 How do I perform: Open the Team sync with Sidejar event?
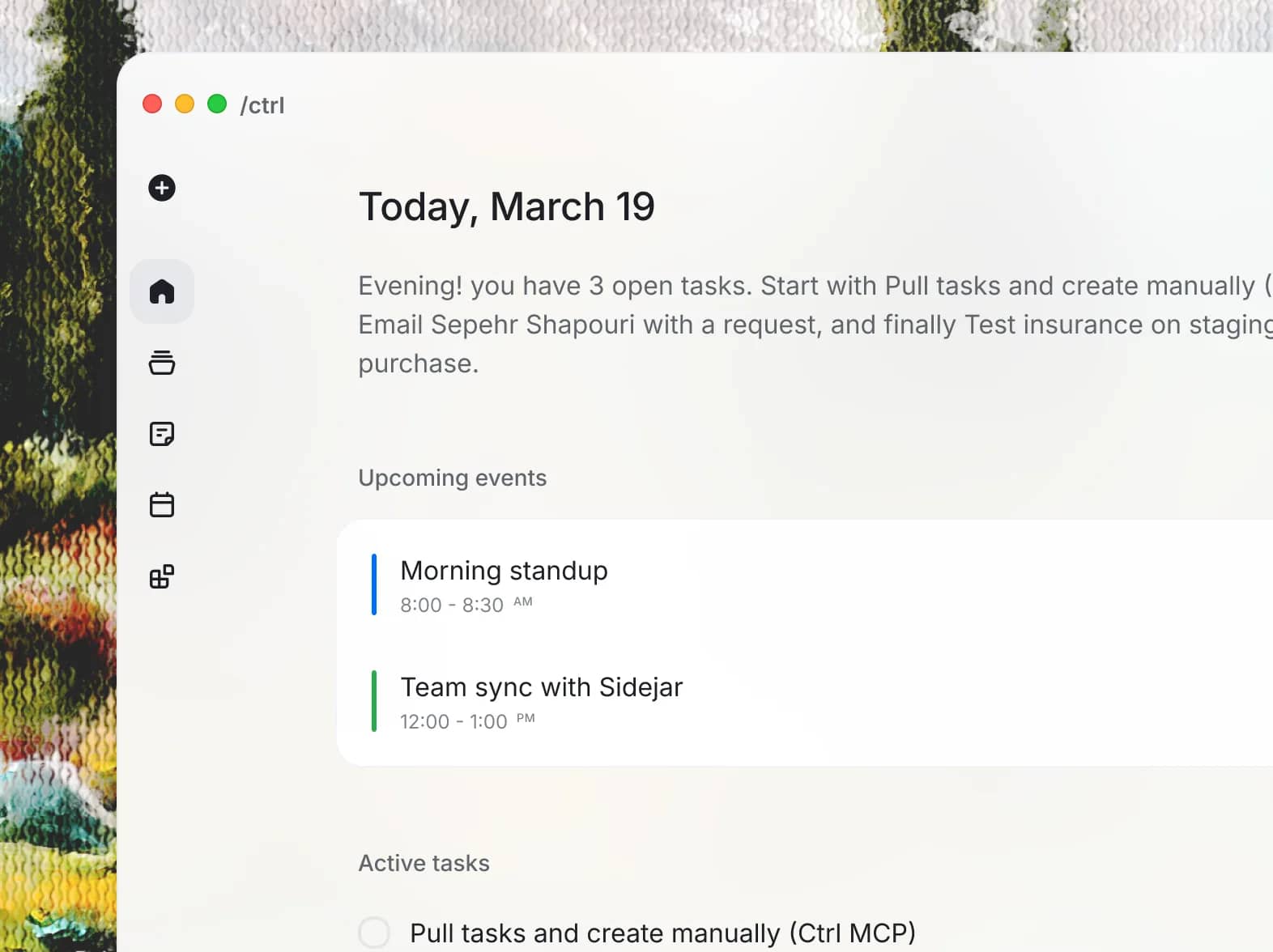806,701
